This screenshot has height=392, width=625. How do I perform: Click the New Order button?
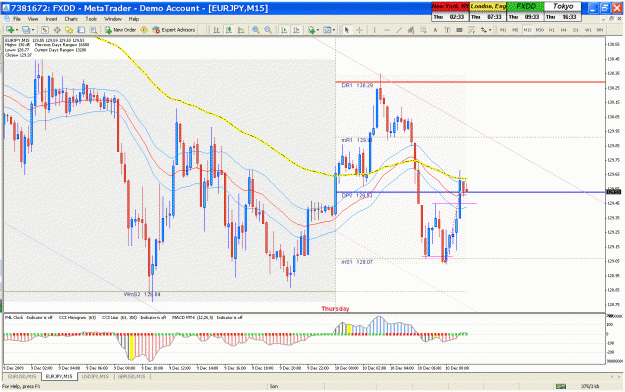tap(120, 30)
